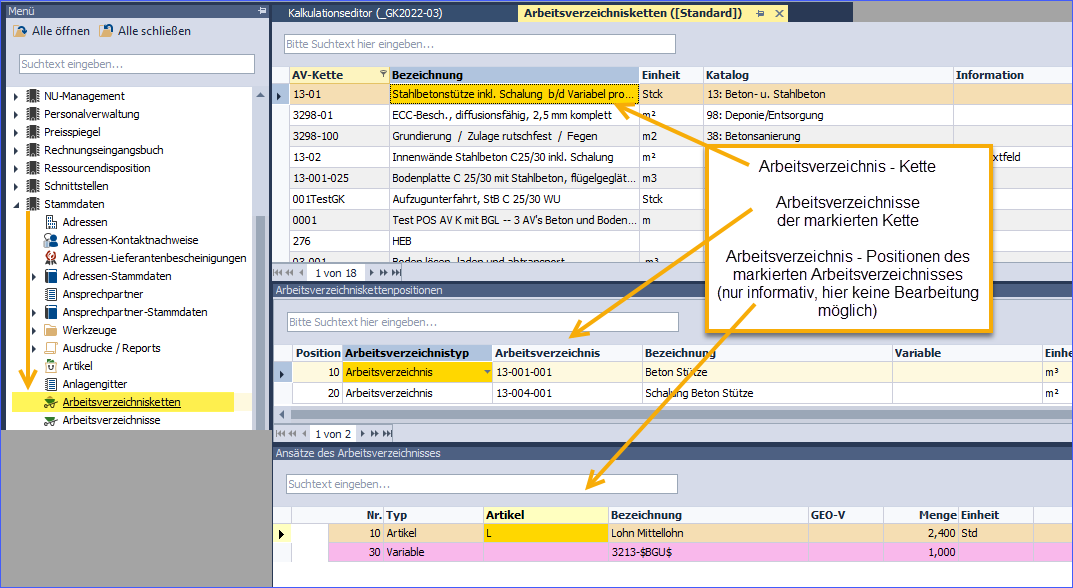This screenshot has width=1073, height=588.
Task: Pin the Arbeitsverzeichnisketten tab
Action: (x=760, y=13)
